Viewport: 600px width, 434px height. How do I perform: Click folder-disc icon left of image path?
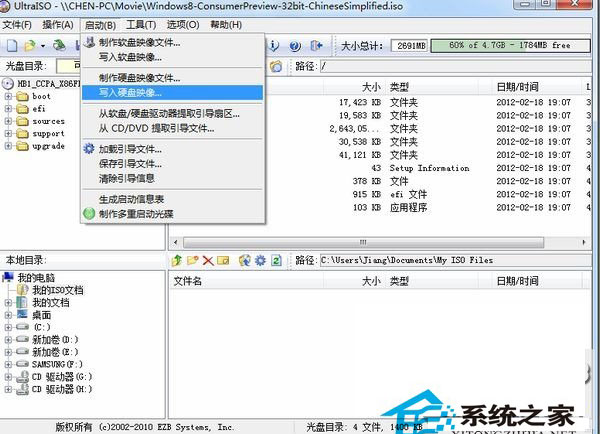(x=276, y=66)
